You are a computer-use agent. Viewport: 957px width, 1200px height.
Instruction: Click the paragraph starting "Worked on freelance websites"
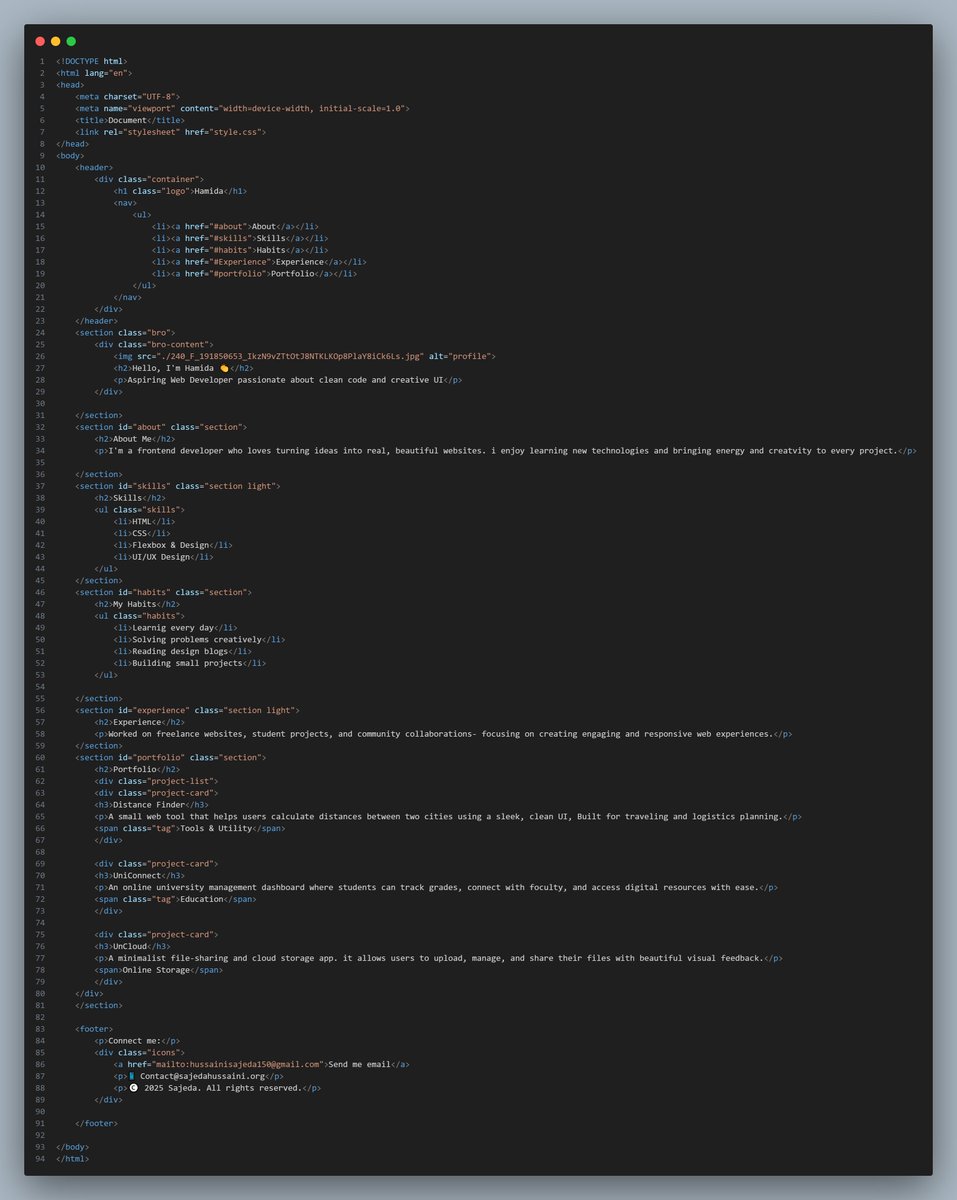click(x=440, y=734)
